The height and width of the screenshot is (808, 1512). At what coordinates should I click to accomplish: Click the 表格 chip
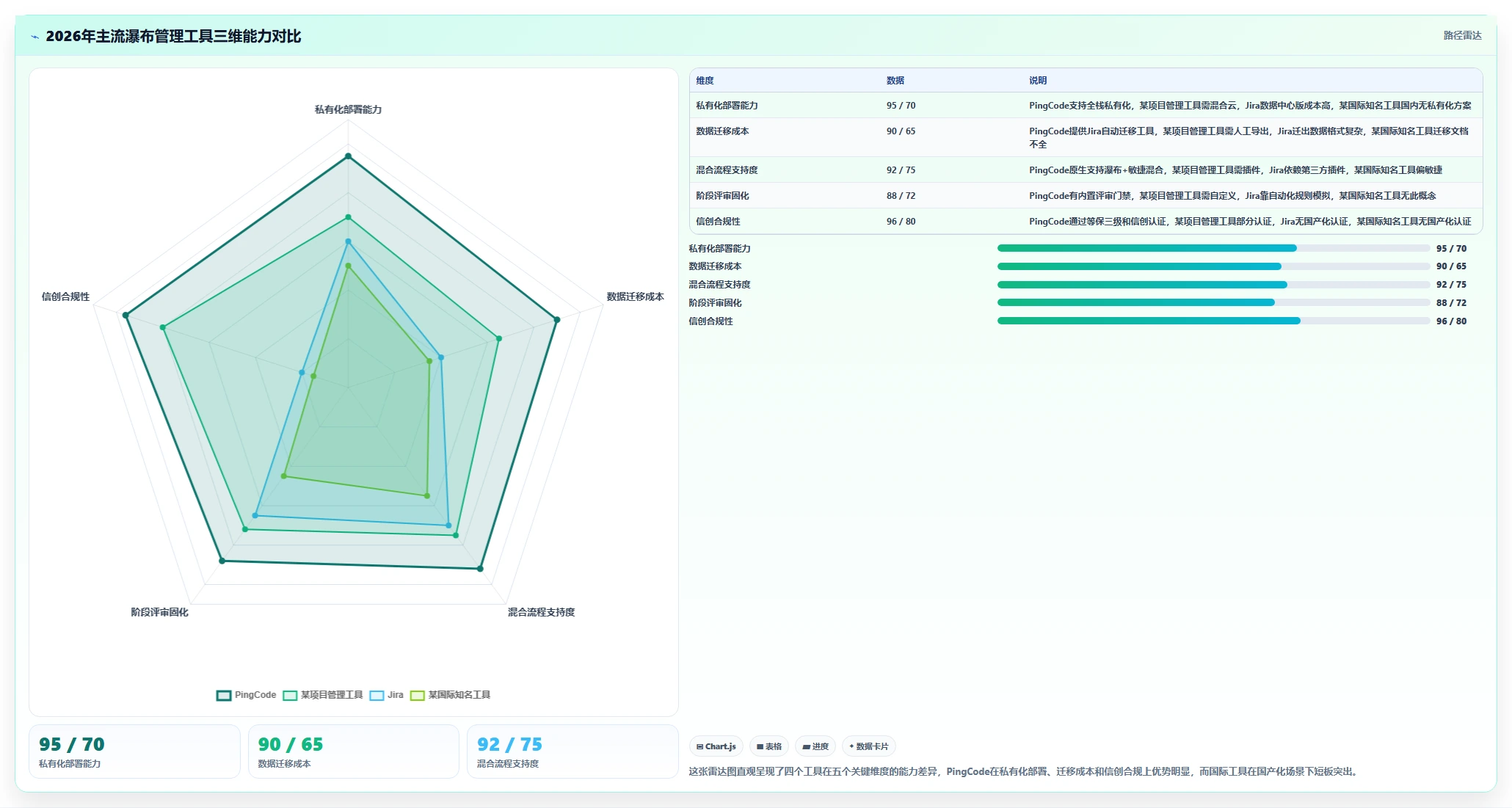tap(768, 746)
